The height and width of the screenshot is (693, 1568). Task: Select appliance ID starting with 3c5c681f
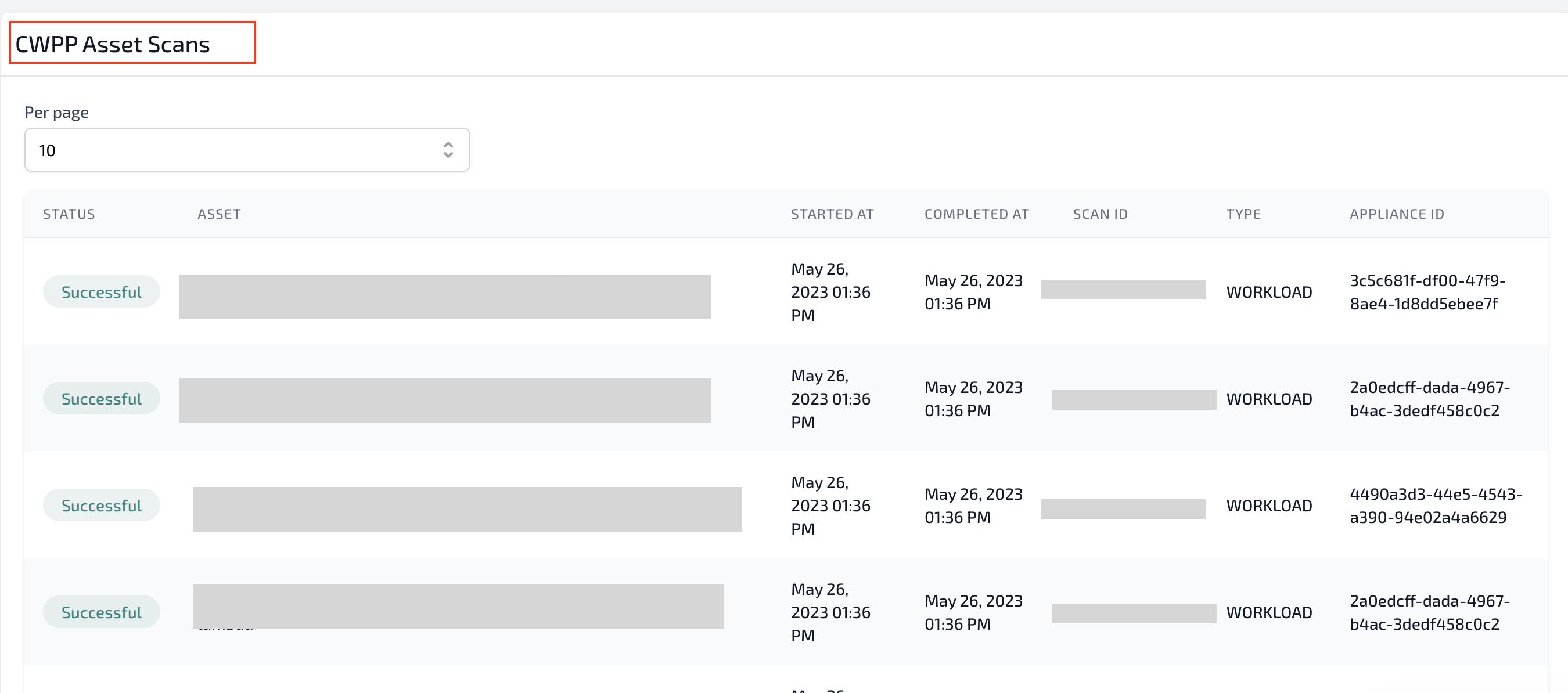pos(1427,292)
